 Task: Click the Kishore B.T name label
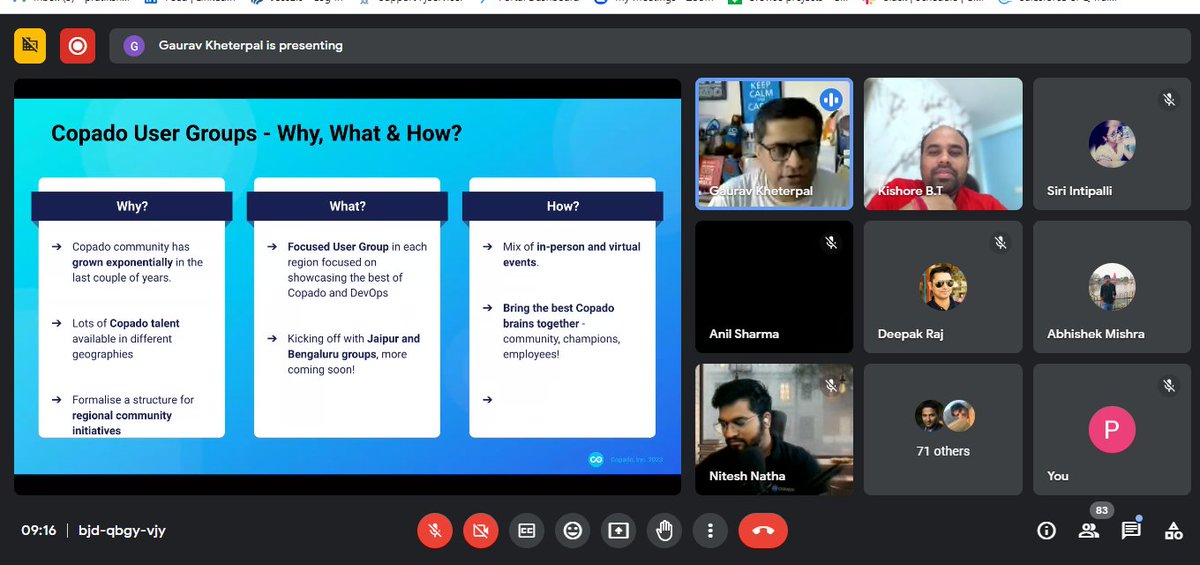click(910, 190)
